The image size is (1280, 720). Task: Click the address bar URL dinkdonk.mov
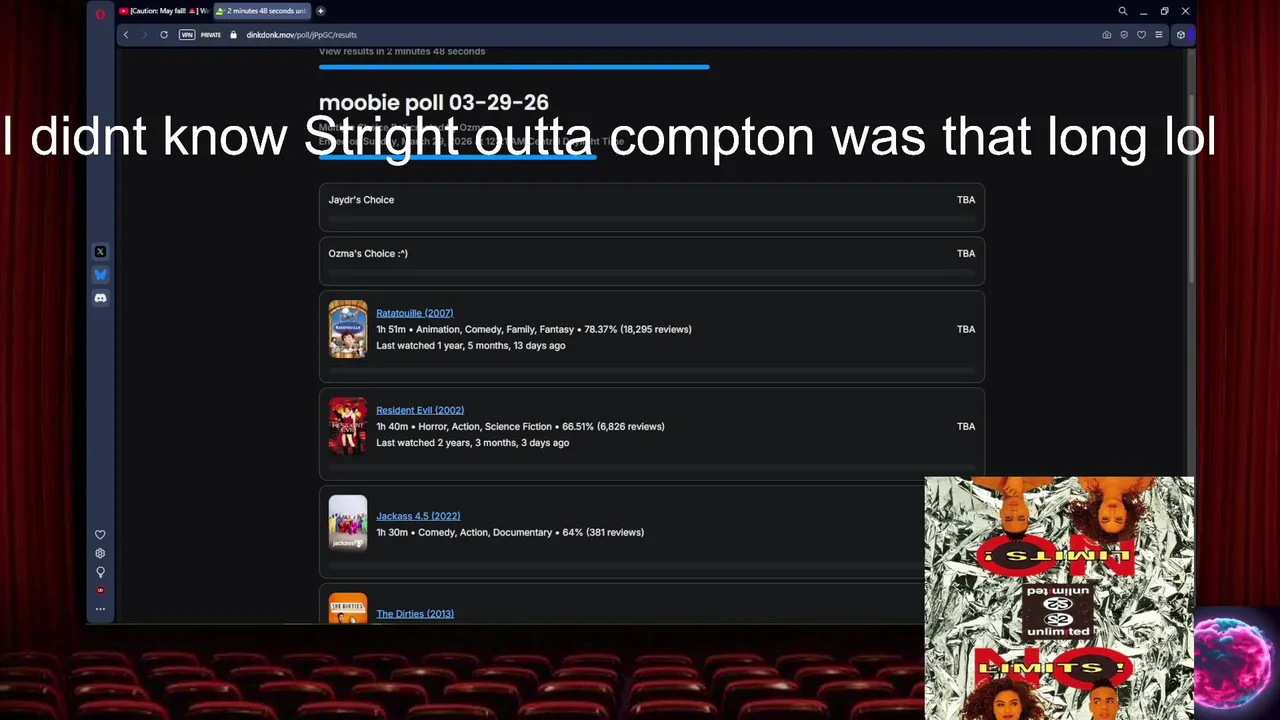(301, 35)
